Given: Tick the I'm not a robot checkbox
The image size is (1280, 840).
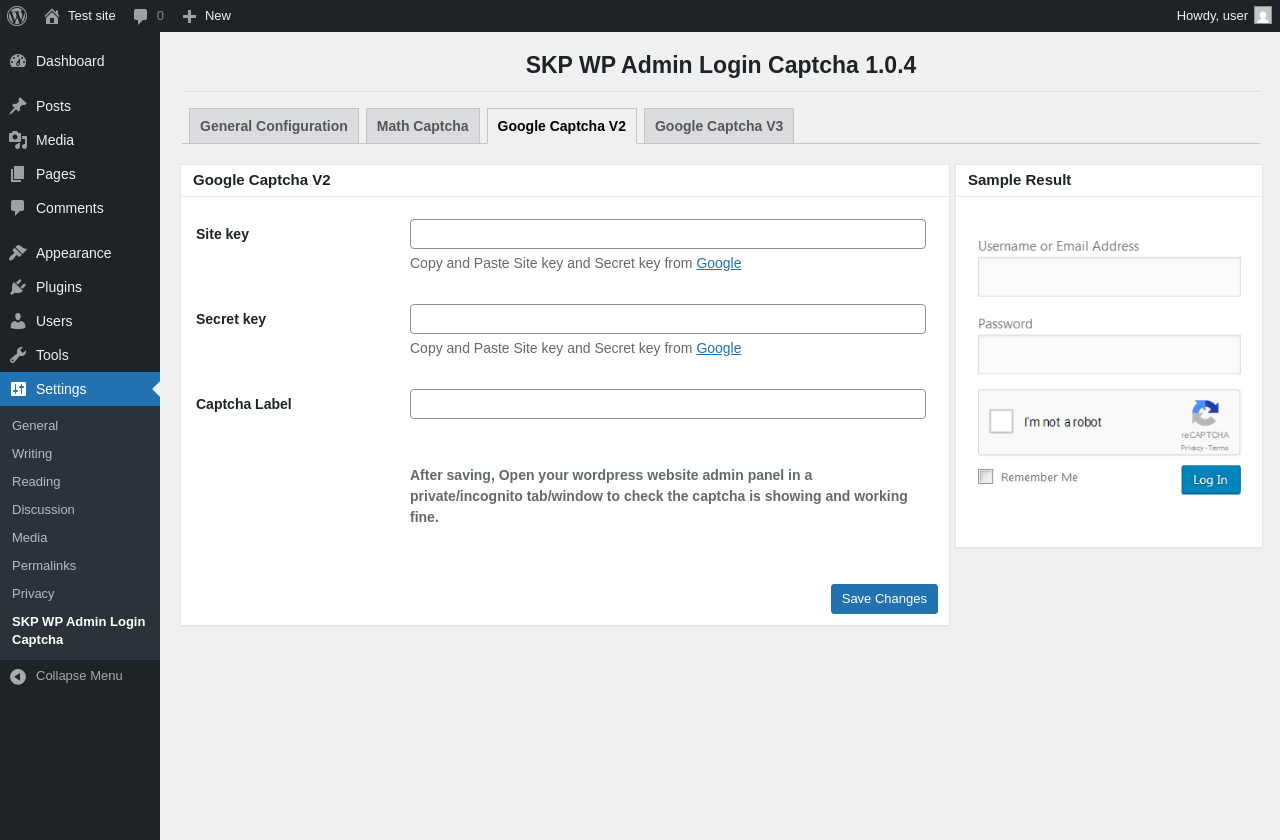Looking at the screenshot, I should 1001,421.
